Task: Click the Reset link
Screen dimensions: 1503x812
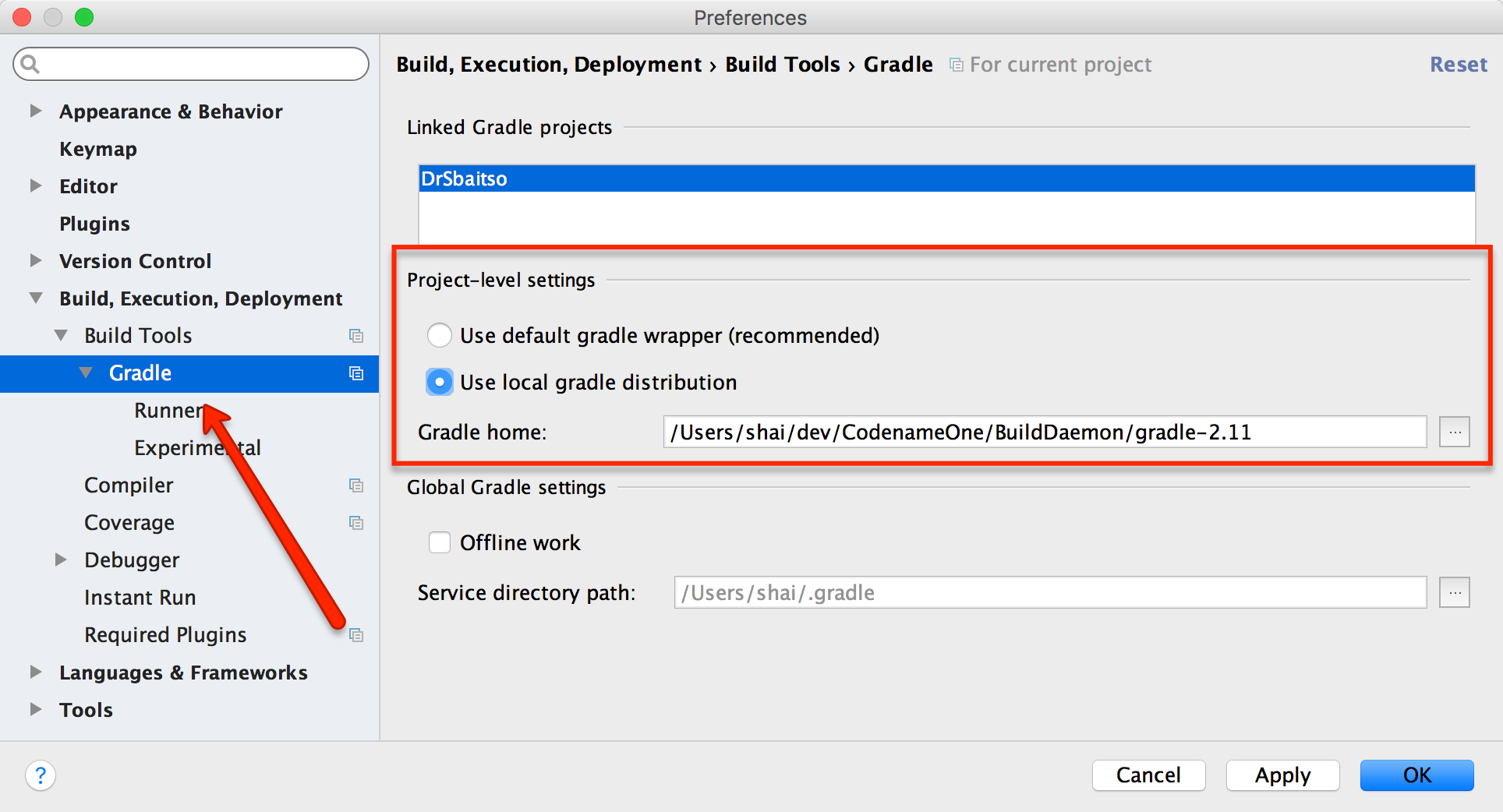Action: coord(1459,64)
